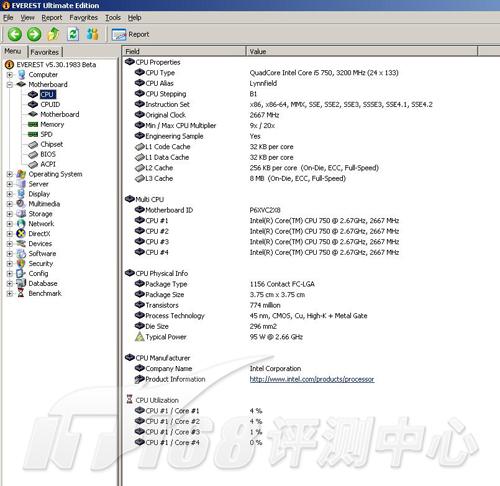The image size is (500, 486).
Task: Expand the Display tree node
Action: [10, 194]
